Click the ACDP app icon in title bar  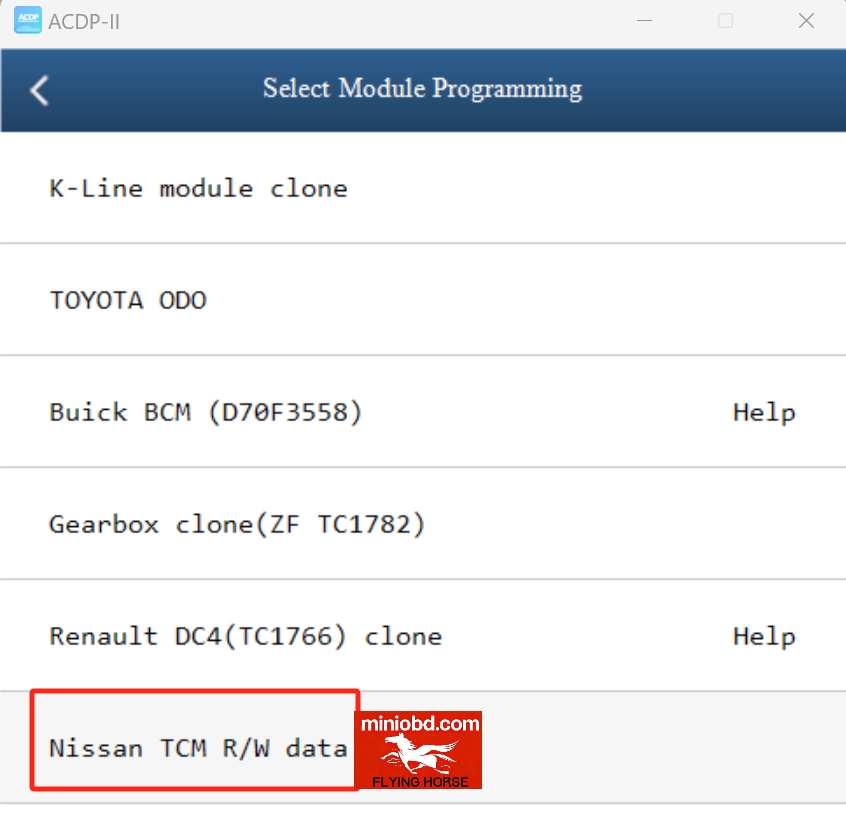click(x=27, y=20)
